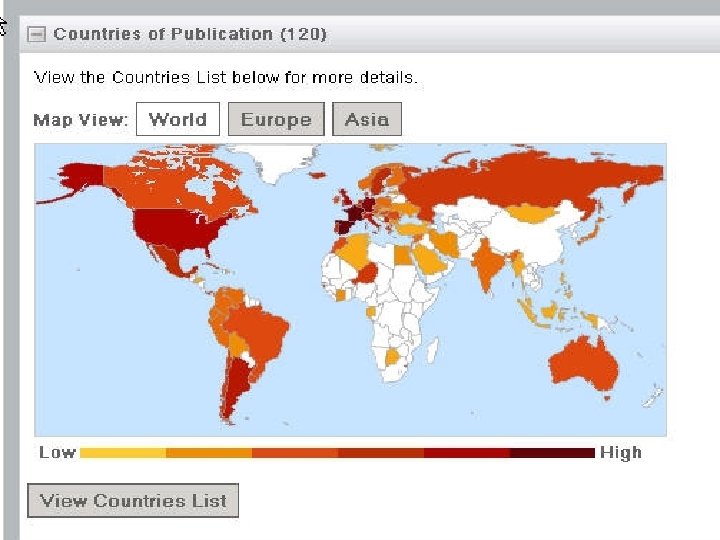Click the Countries of Publication (120) heading

190,34
